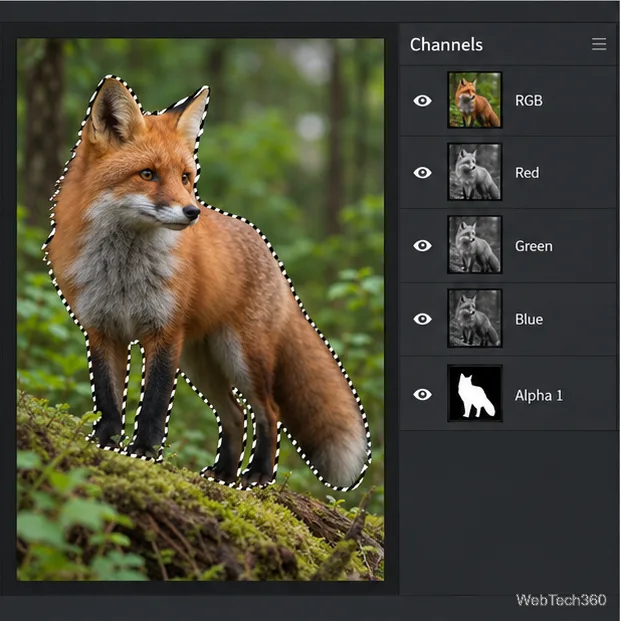Toggle Alpha 1 channel visibility eye
The width and height of the screenshot is (620, 621).
click(x=422, y=394)
